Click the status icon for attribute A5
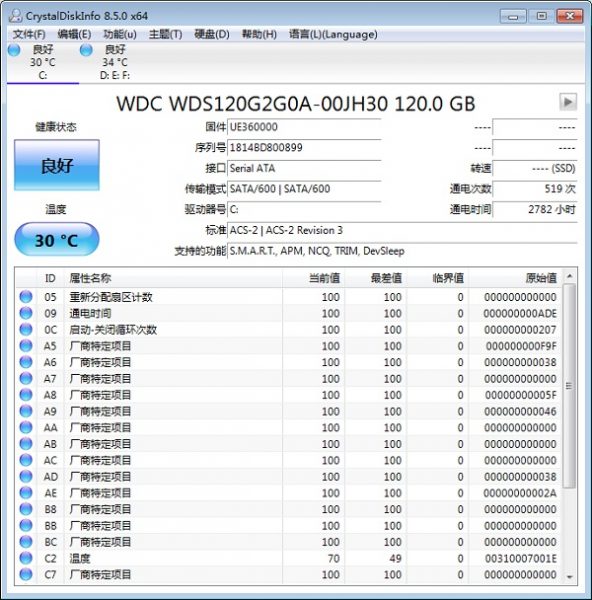The width and height of the screenshot is (592, 600). pyautogui.click(x=26, y=346)
